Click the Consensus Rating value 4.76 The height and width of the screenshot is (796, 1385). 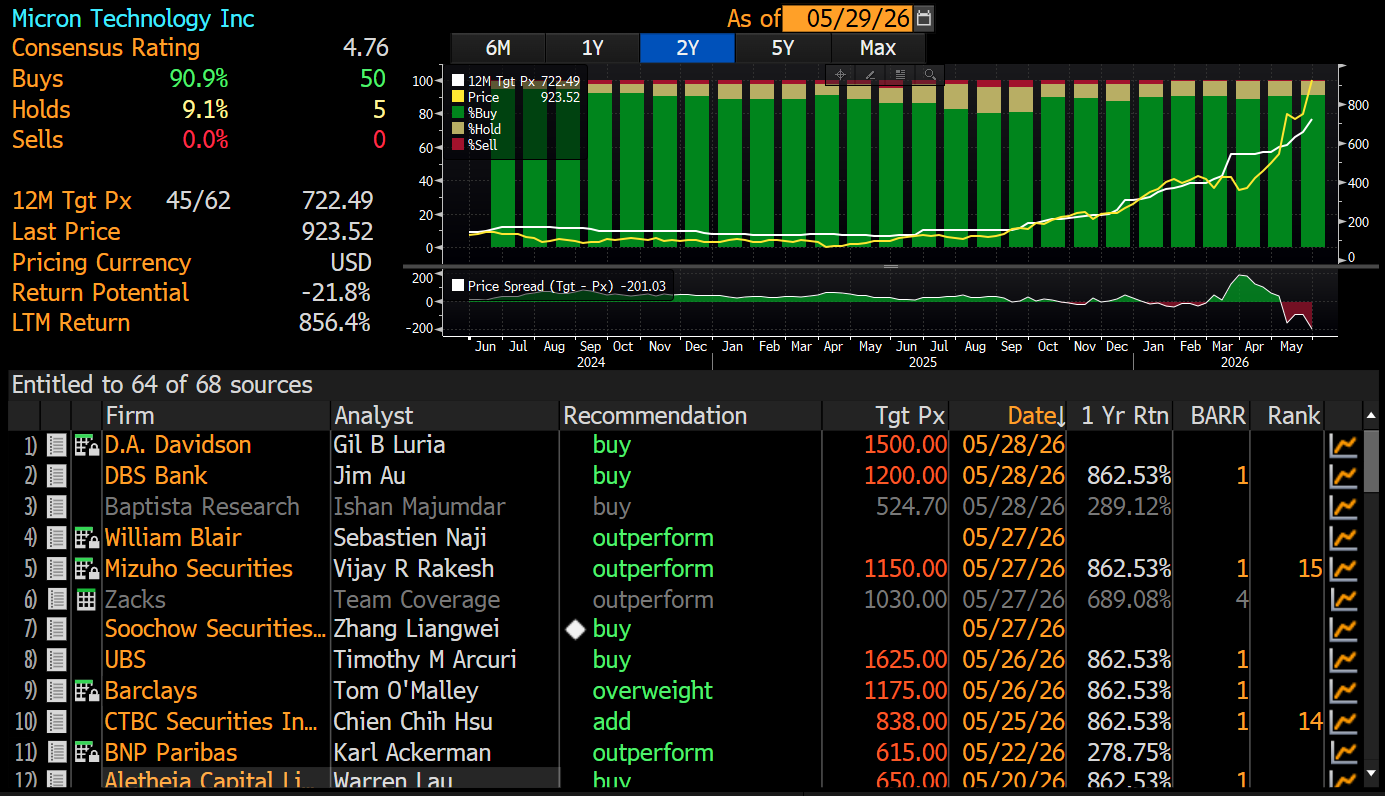point(365,48)
